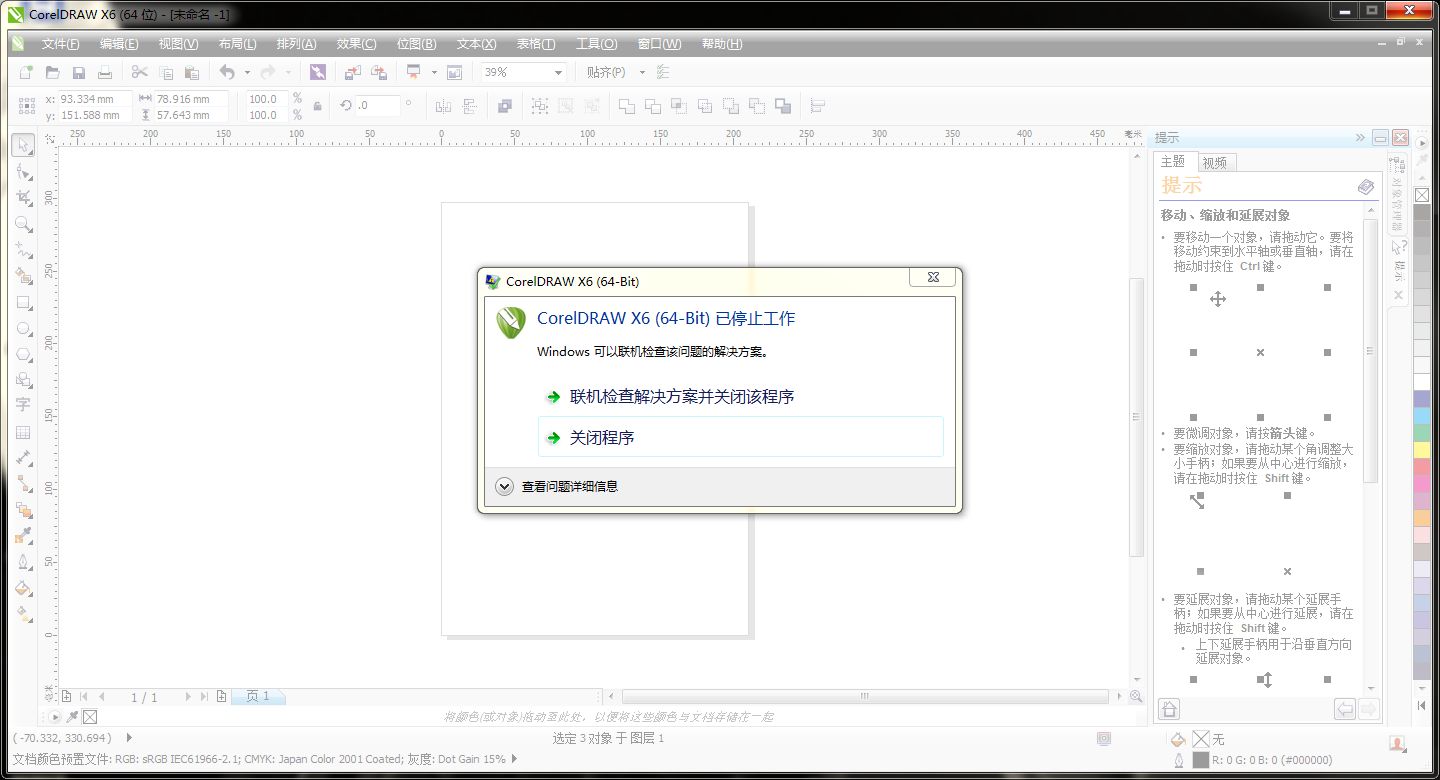Click the hints panel vertical scrollbar
The height and width of the screenshot is (780, 1440).
[x=1371, y=350]
